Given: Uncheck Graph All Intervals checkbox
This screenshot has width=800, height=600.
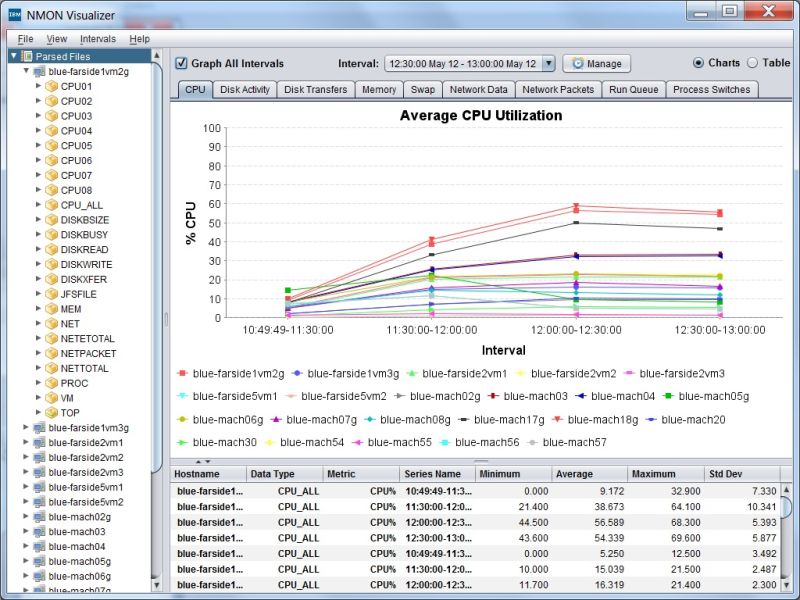Looking at the screenshot, I should click(x=181, y=63).
